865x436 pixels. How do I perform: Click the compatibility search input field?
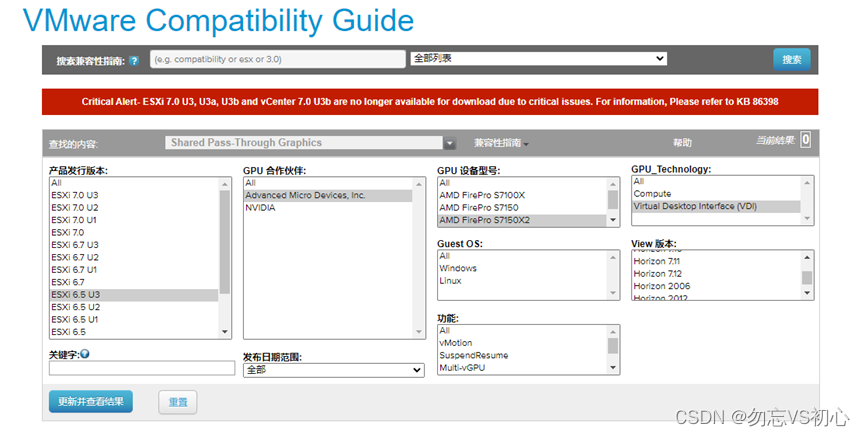(277, 59)
